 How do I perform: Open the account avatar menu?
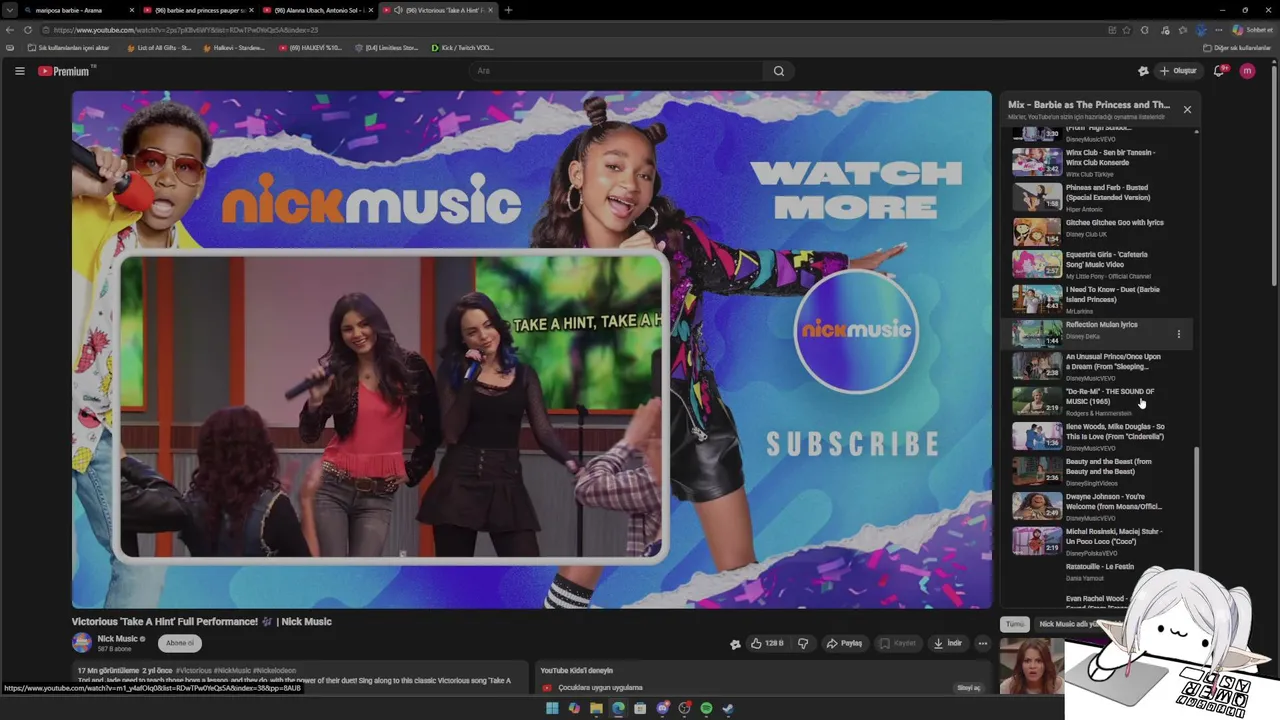(x=1247, y=71)
